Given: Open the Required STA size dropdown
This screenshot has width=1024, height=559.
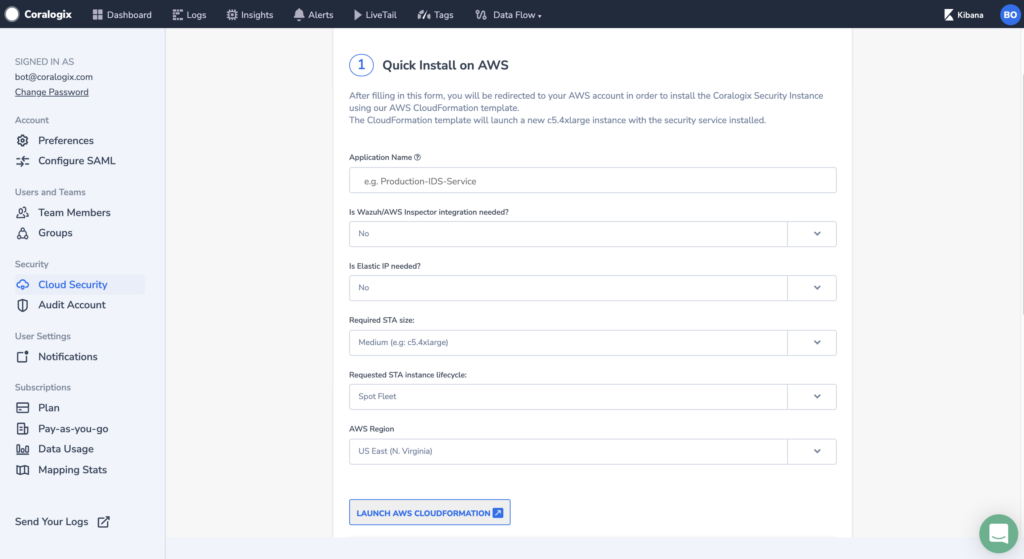Looking at the screenshot, I should click(592, 342).
